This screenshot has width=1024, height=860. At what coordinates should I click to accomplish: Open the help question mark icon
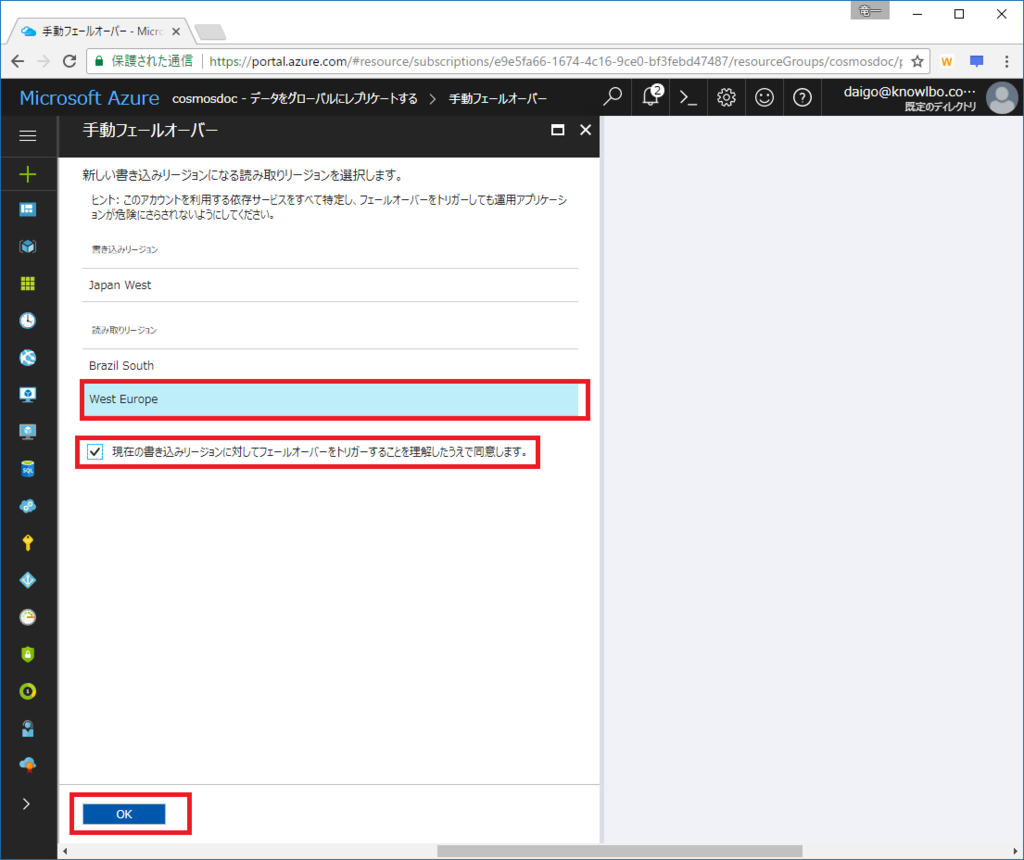click(802, 97)
